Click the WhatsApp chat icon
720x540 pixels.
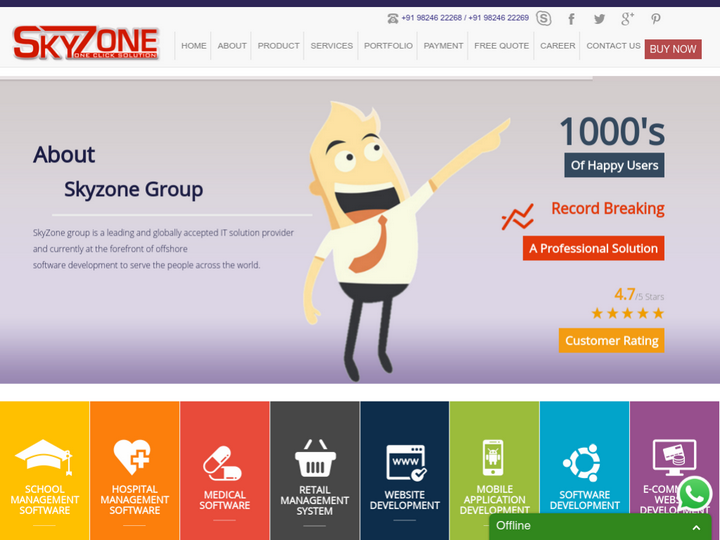(x=694, y=494)
